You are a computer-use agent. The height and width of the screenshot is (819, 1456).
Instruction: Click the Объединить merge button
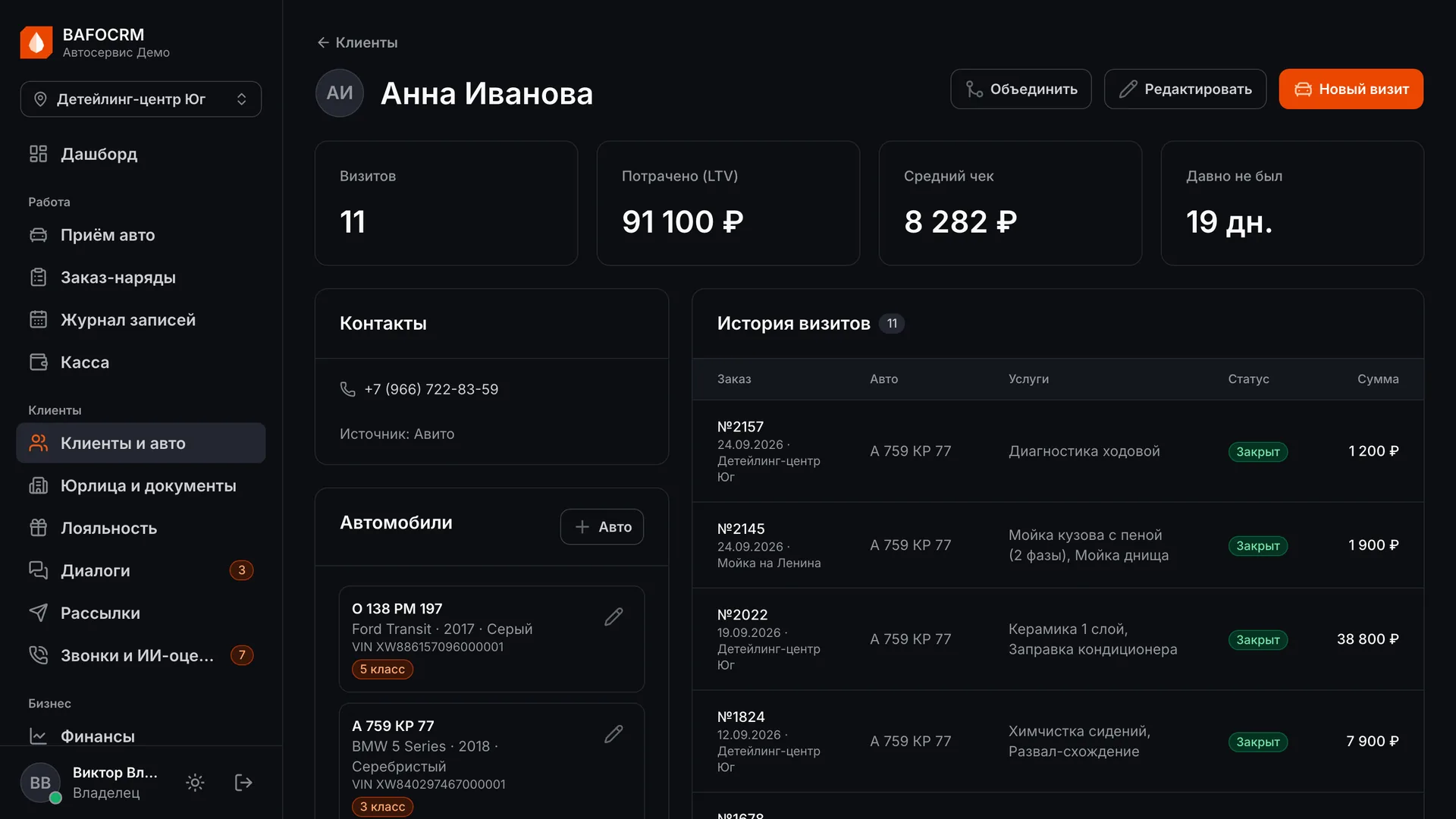(1021, 89)
